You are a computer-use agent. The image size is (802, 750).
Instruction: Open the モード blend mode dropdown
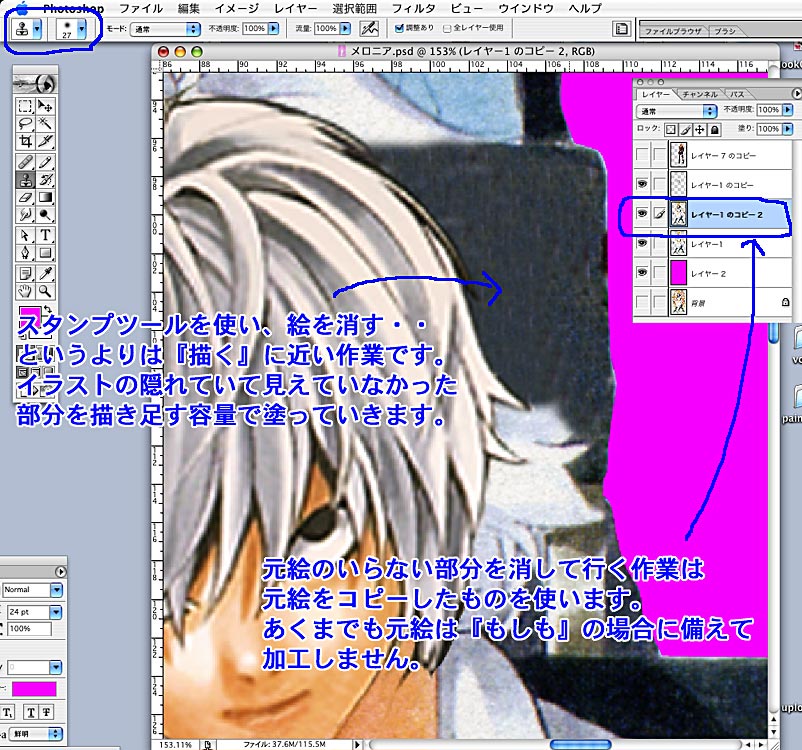pyautogui.click(x=165, y=29)
